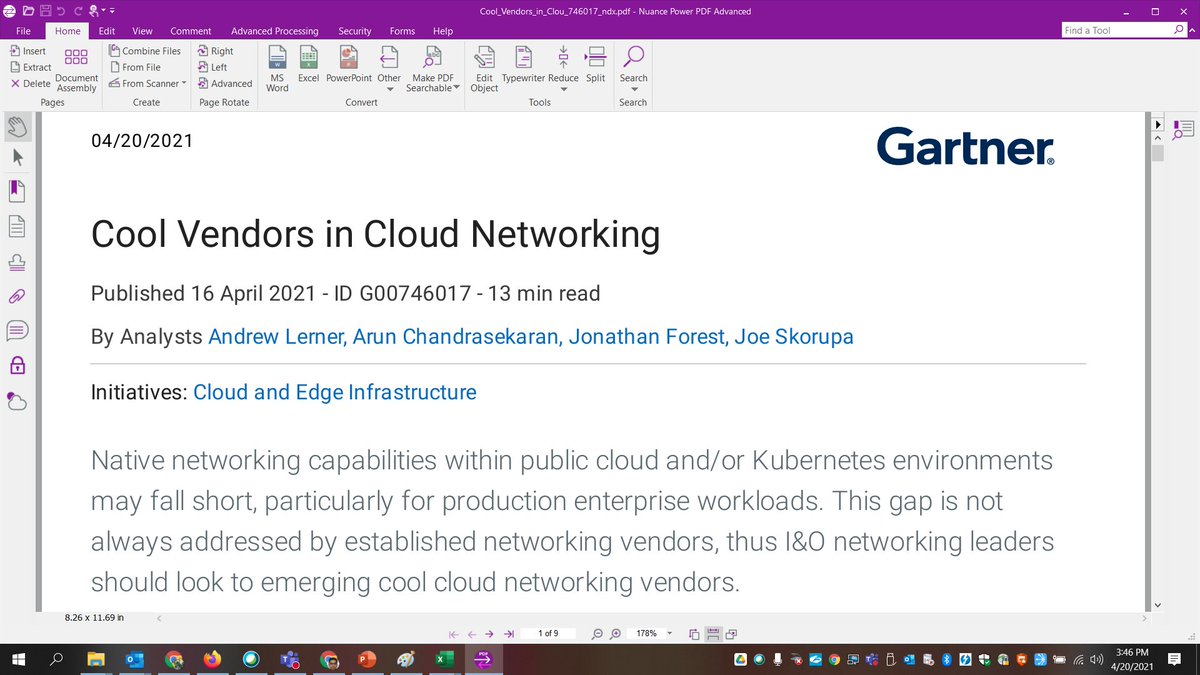Open the 178% zoom level dropdown

click(x=669, y=634)
